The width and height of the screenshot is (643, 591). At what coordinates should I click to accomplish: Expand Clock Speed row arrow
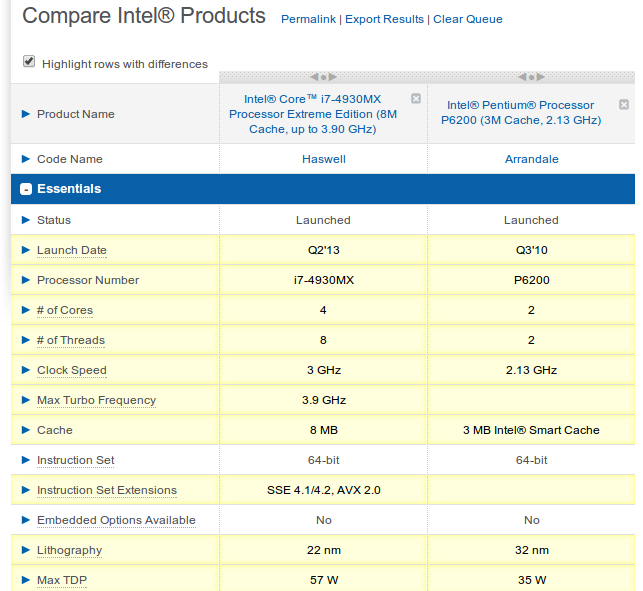point(25,370)
